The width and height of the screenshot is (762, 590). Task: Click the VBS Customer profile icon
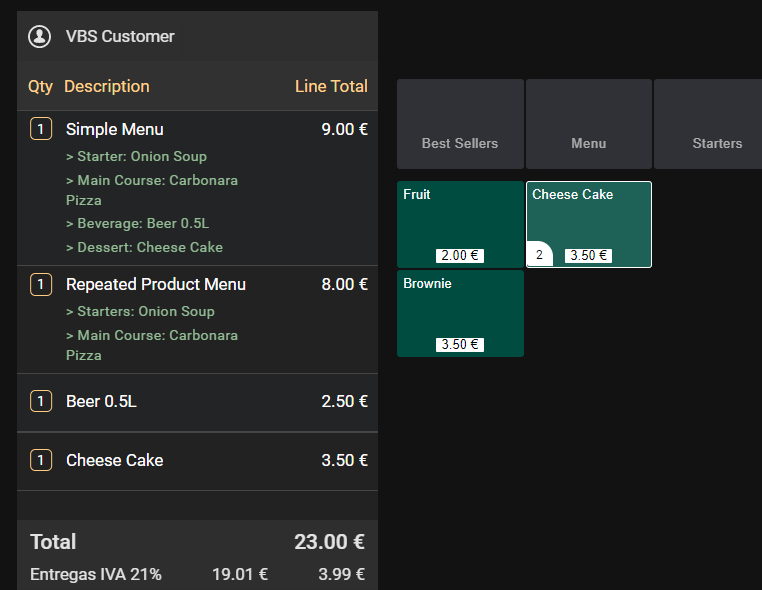pos(40,37)
